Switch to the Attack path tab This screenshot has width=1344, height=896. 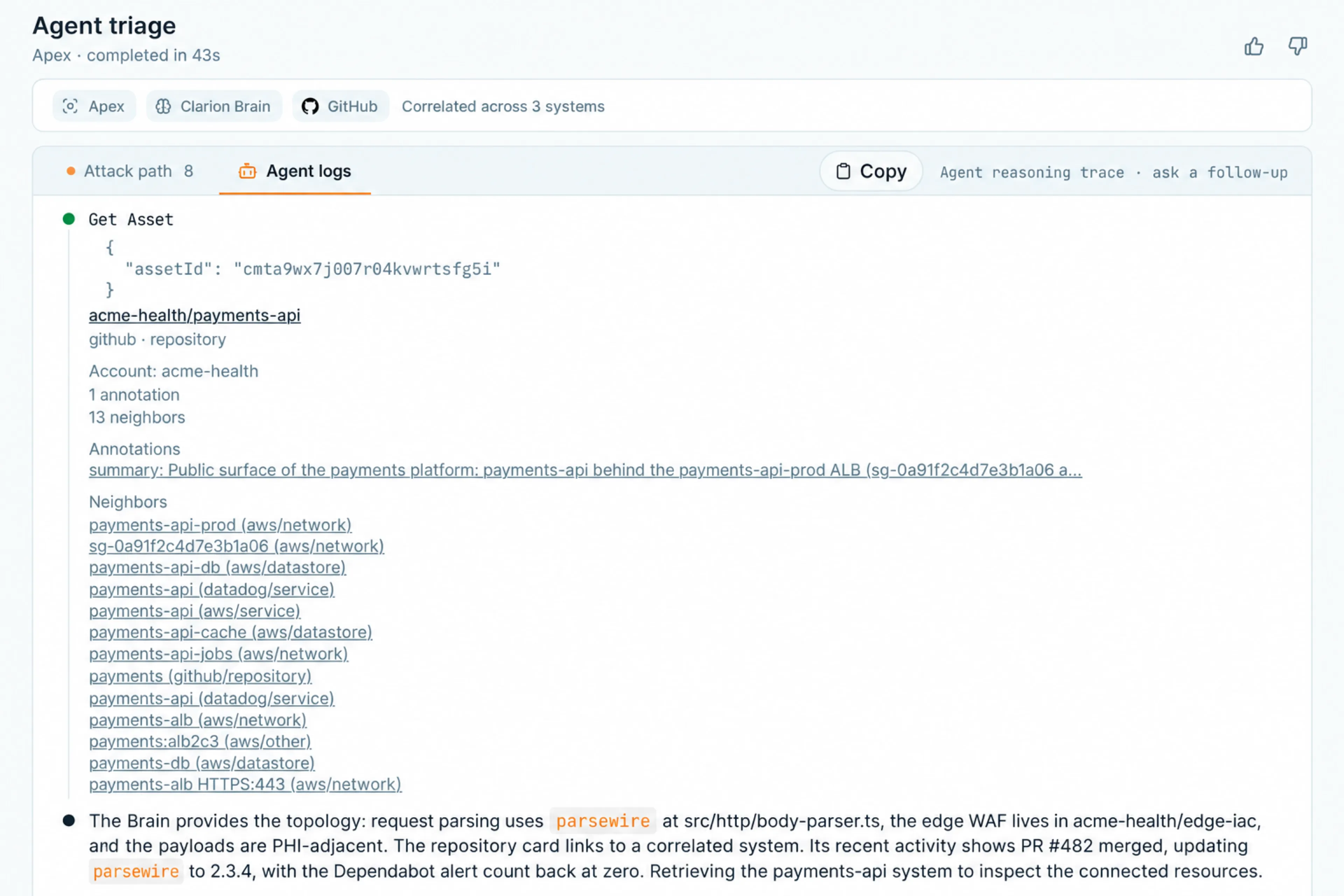tap(130, 171)
